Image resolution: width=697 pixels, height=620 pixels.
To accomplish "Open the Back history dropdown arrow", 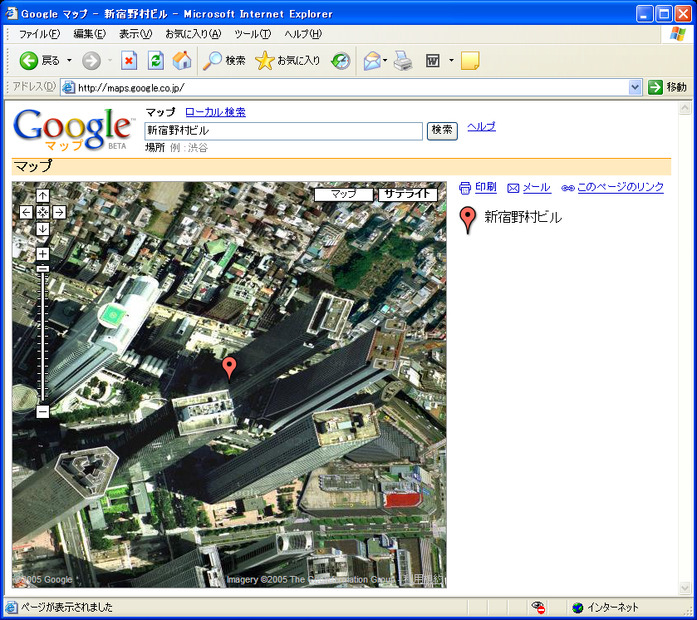I will [69, 60].
